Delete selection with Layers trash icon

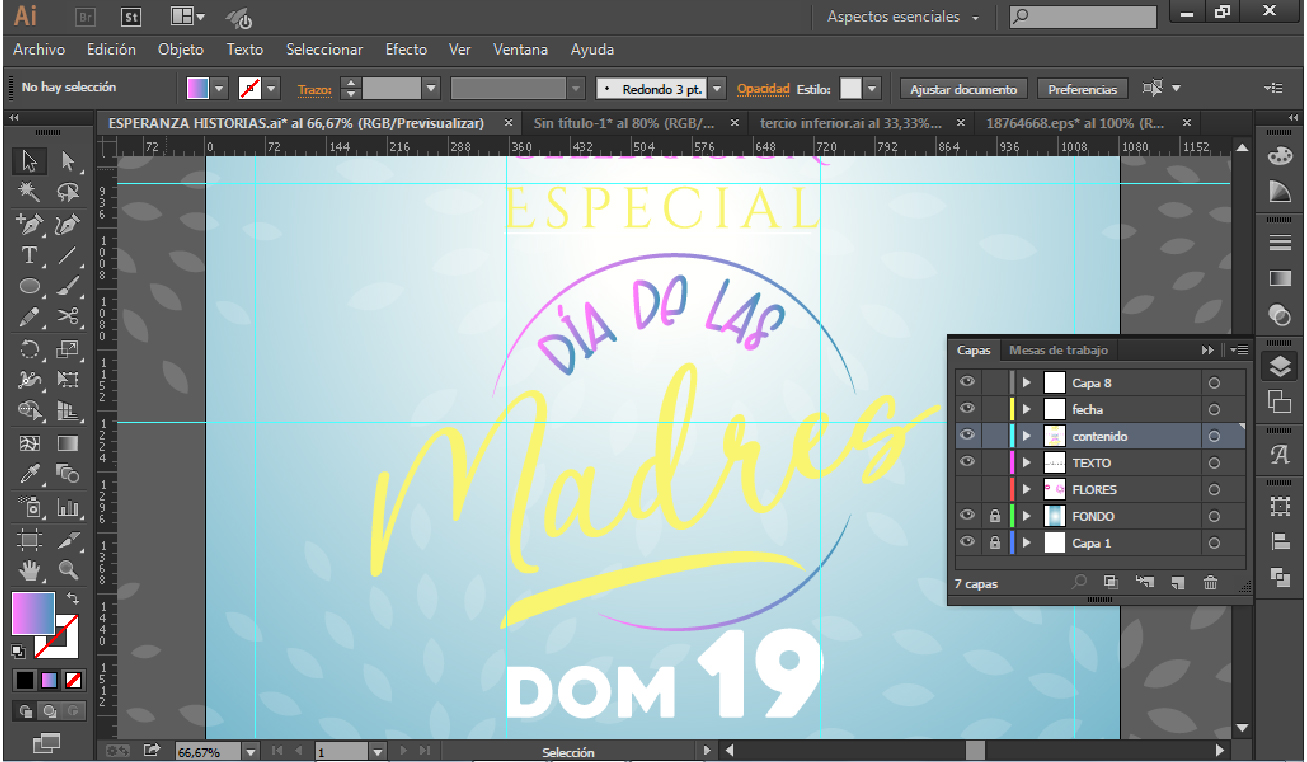coord(1211,583)
